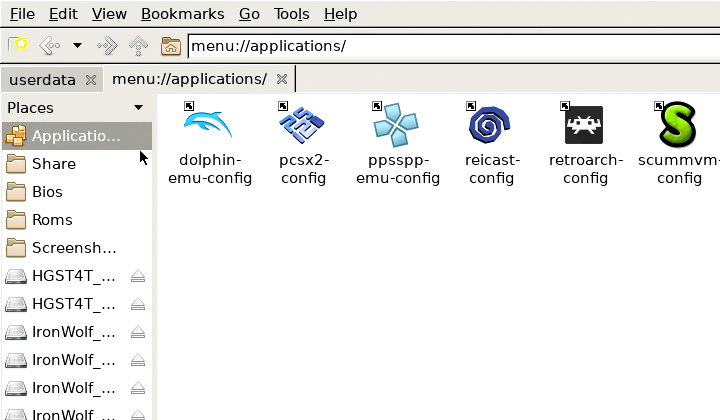Open the reicast-config launcher
The height and width of the screenshot is (420, 720).
click(x=490, y=125)
